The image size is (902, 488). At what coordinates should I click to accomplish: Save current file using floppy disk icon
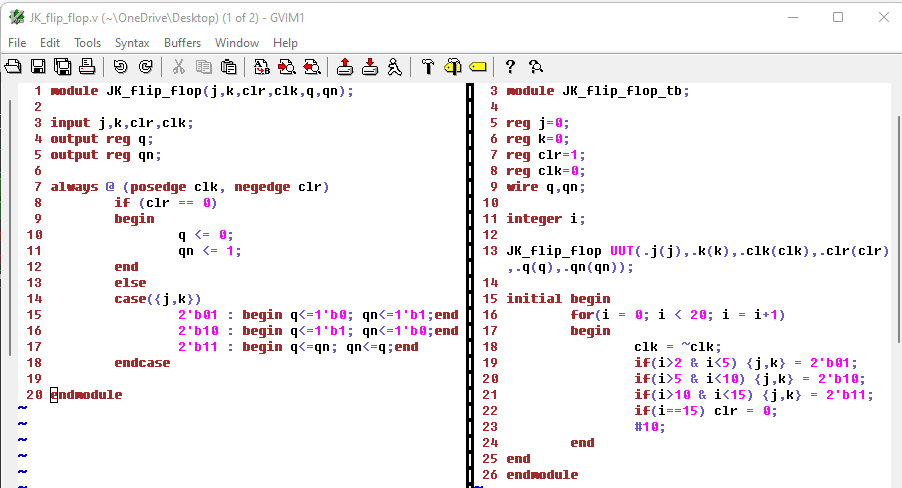point(38,67)
